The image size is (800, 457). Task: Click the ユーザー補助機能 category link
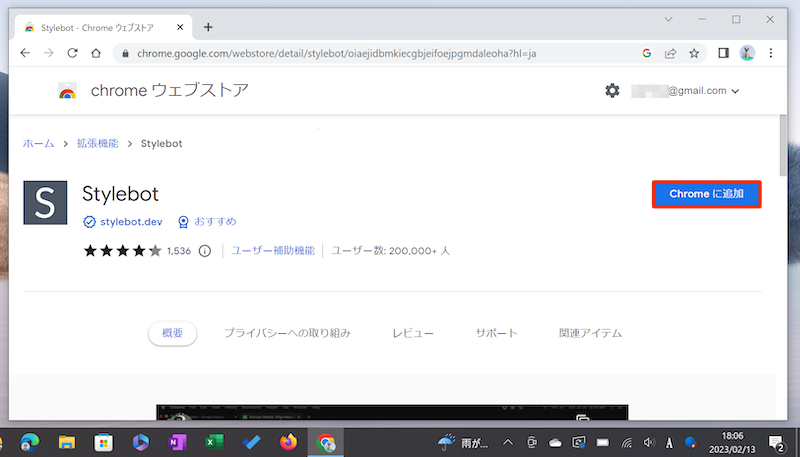tap(273, 251)
